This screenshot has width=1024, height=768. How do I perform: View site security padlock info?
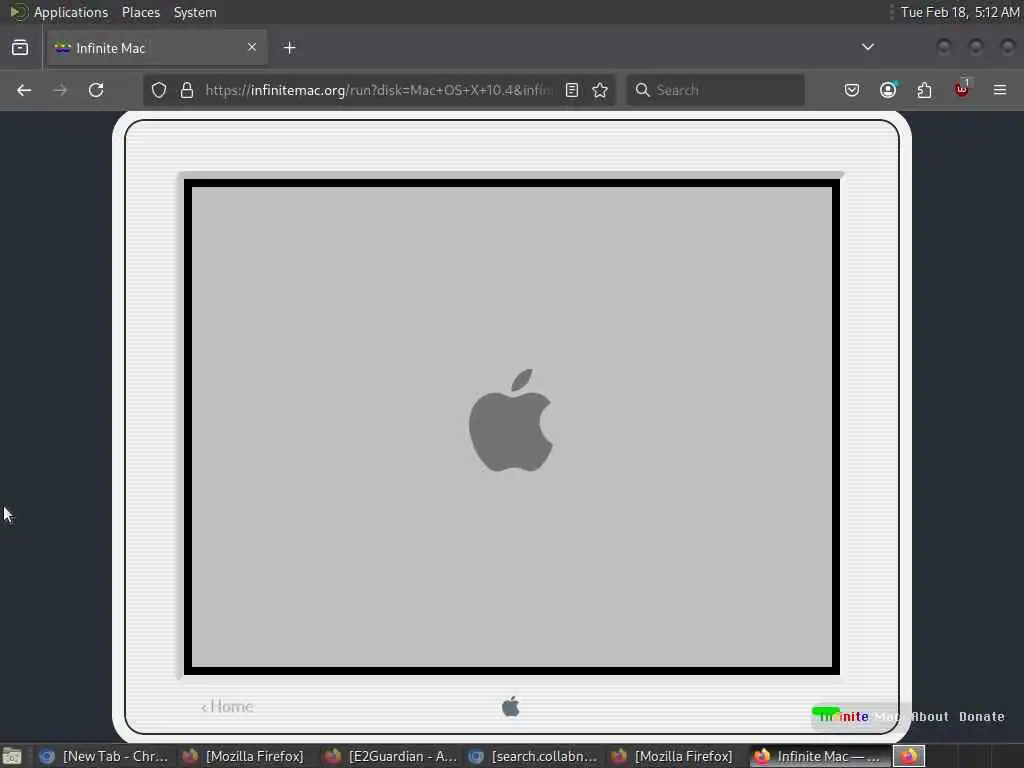pyautogui.click(x=187, y=90)
